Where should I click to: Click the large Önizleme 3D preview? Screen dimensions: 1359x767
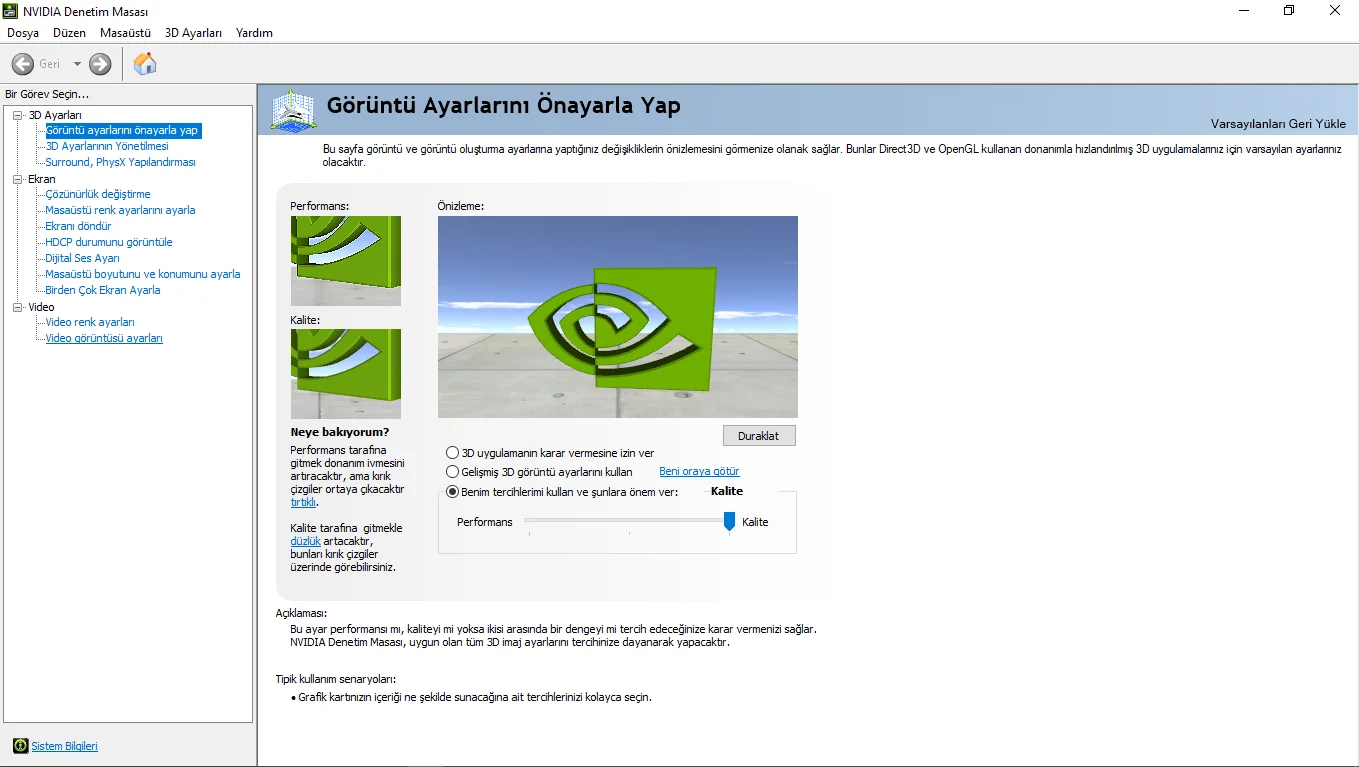point(618,317)
